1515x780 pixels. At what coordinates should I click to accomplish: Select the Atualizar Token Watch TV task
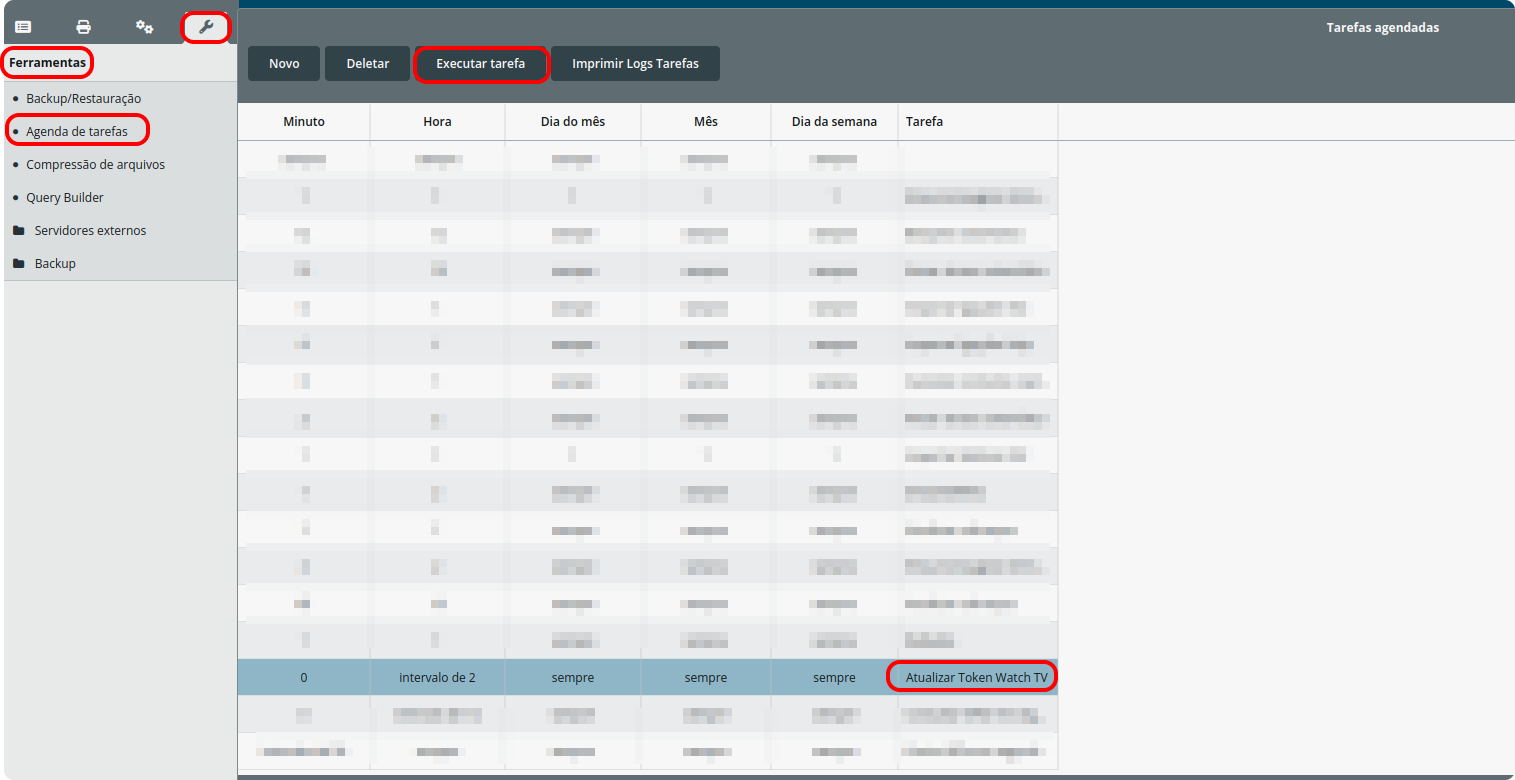click(976, 678)
